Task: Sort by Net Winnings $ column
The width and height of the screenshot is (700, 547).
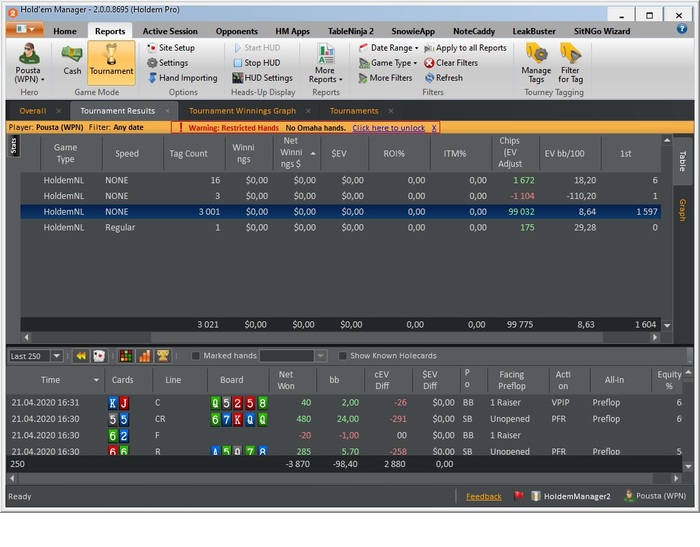Action: pyautogui.click(x=297, y=153)
